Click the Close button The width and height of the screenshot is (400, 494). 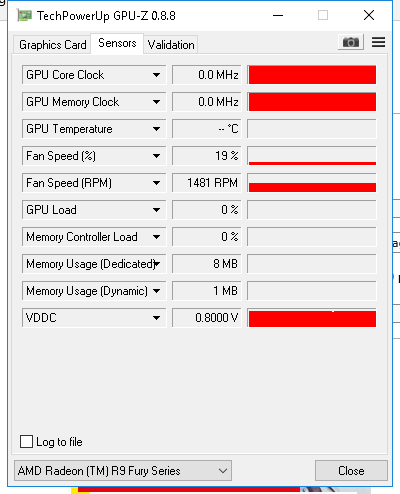[x=351, y=471]
